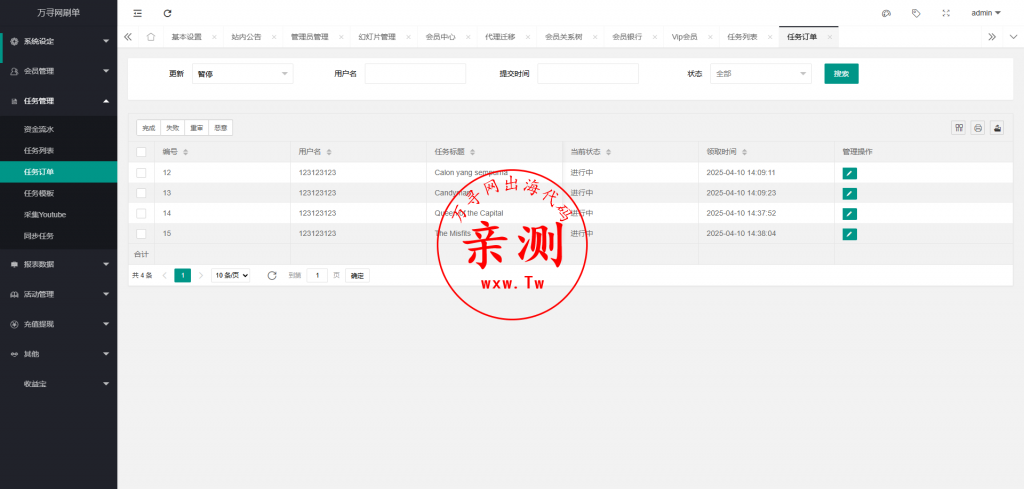Switch to the 代理迁移 tab
1024x489 pixels.
pos(500,37)
